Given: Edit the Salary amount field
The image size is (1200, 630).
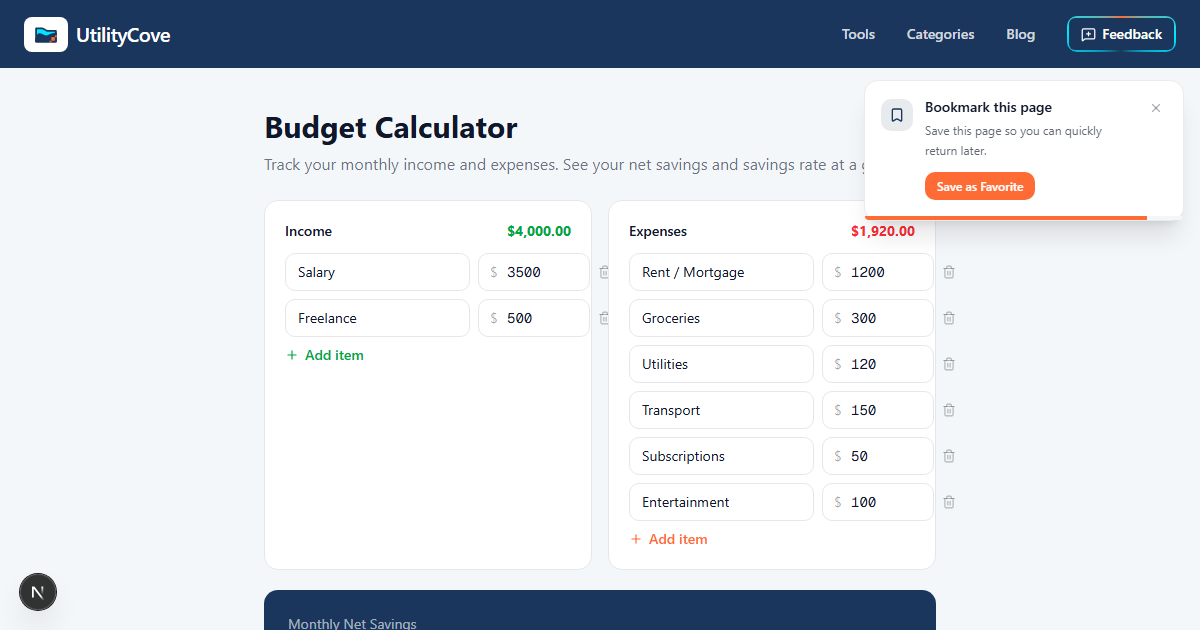Looking at the screenshot, I should 534,272.
